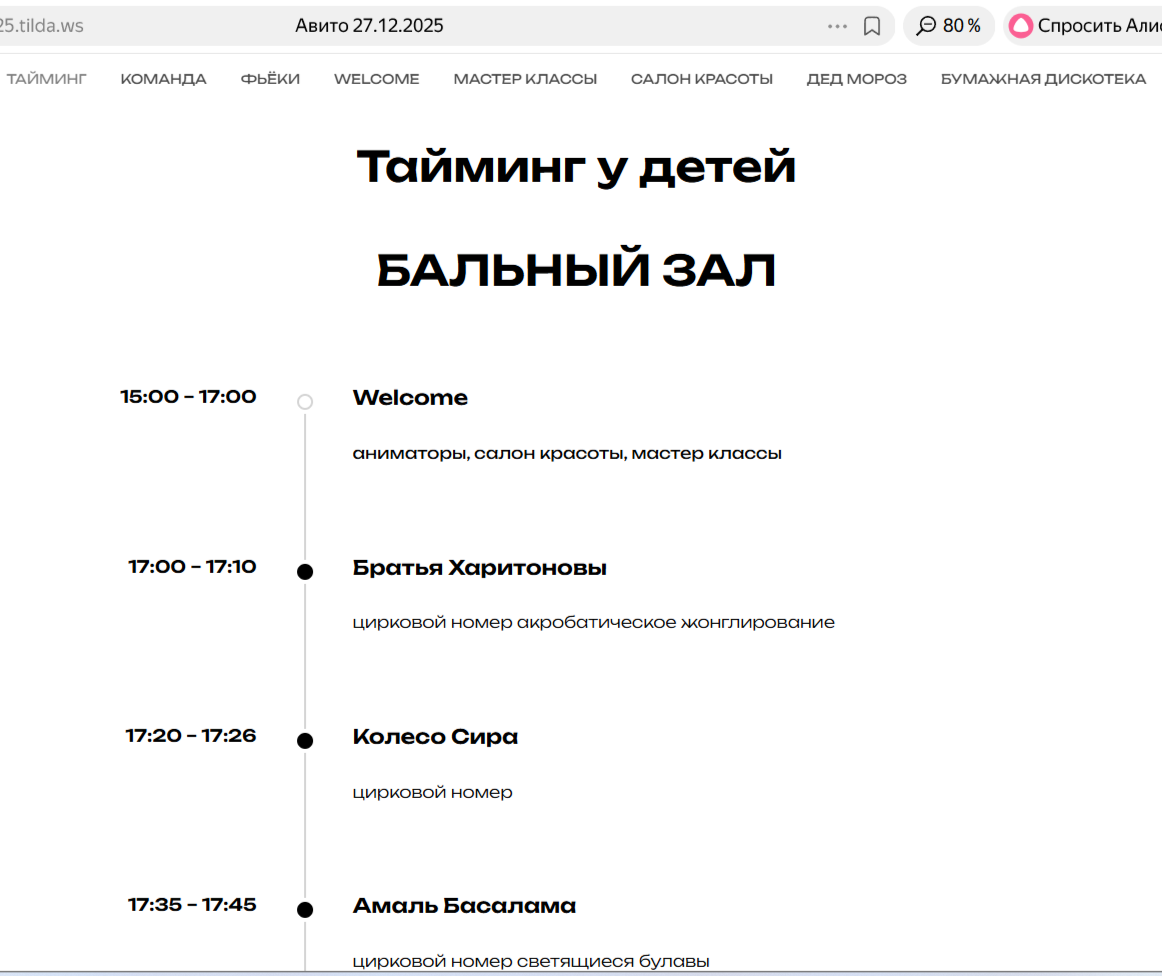Click the heading Тайминг у детей
1162x976 pixels.
(x=577, y=166)
